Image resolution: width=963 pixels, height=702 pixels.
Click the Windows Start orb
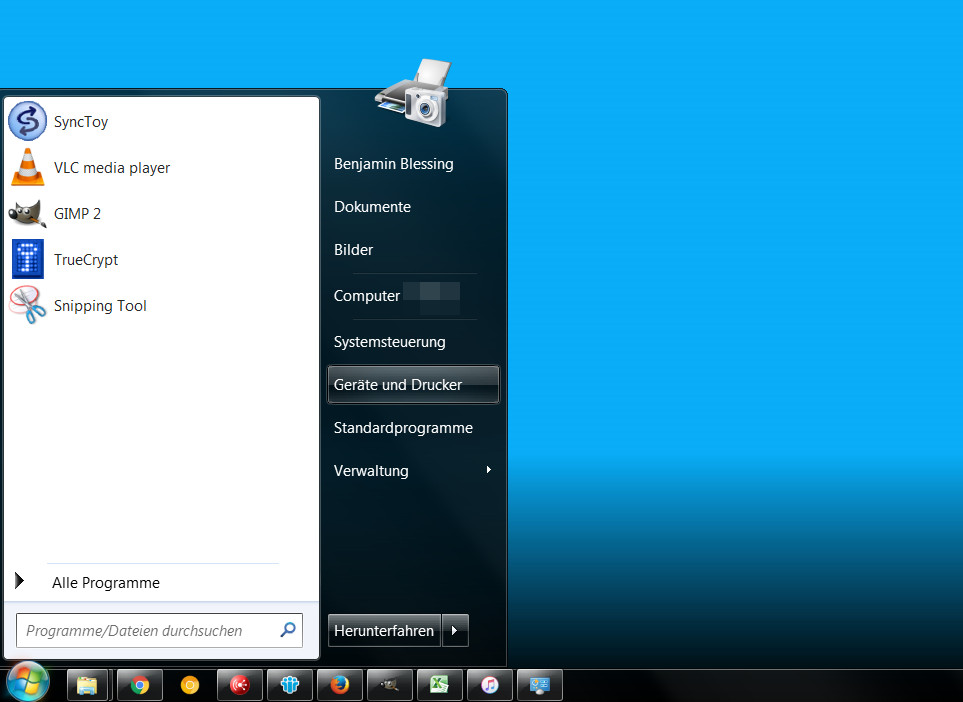coord(28,682)
